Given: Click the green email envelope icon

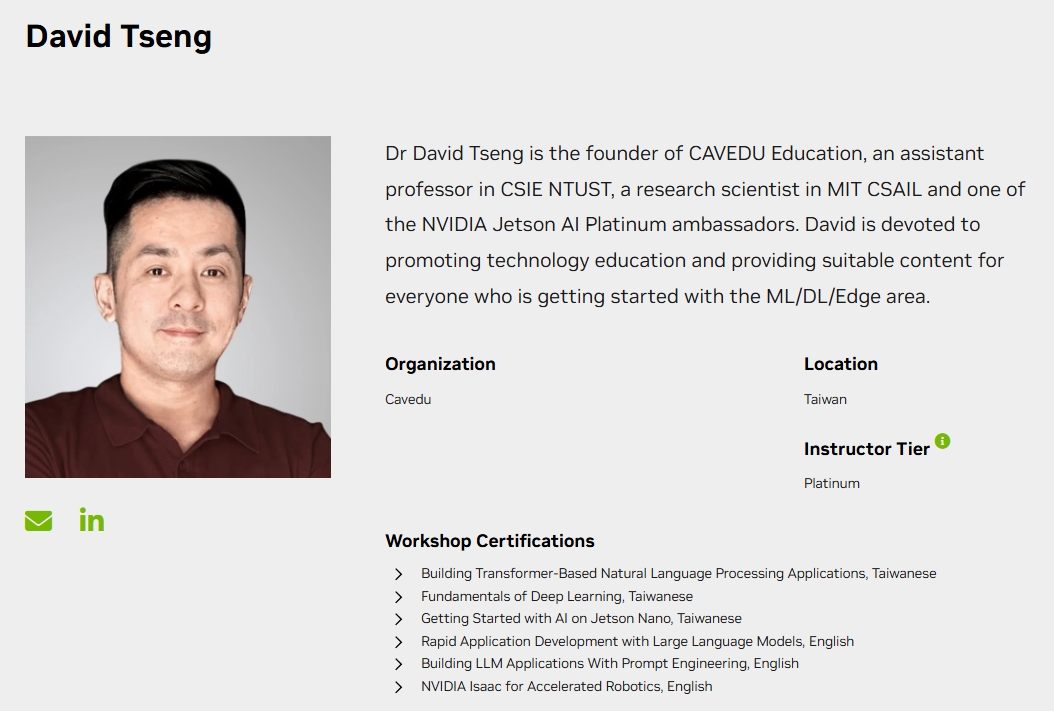Looking at the screenshot, I should (39, 521).
